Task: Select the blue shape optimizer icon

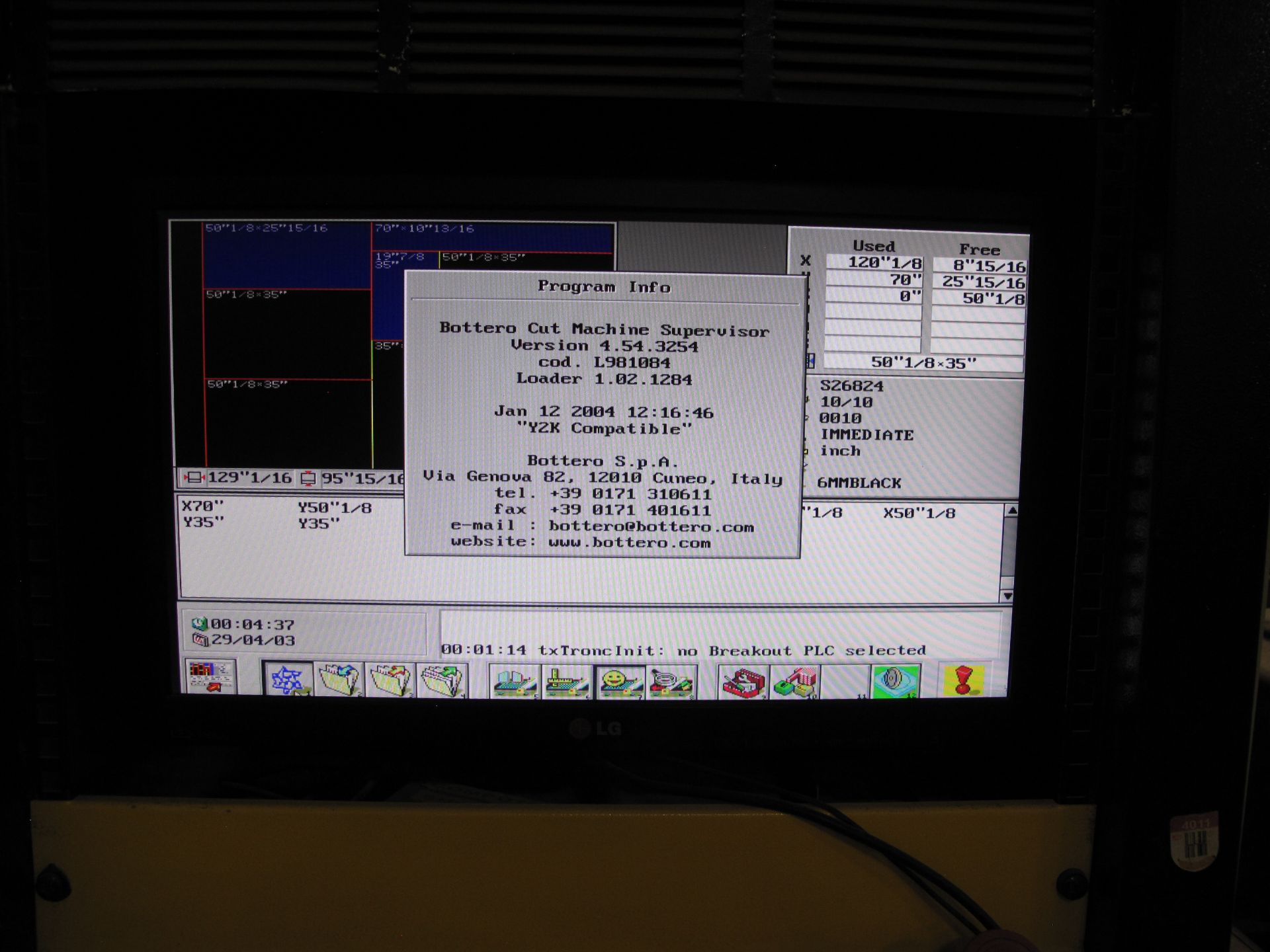Action: (287, 679)
